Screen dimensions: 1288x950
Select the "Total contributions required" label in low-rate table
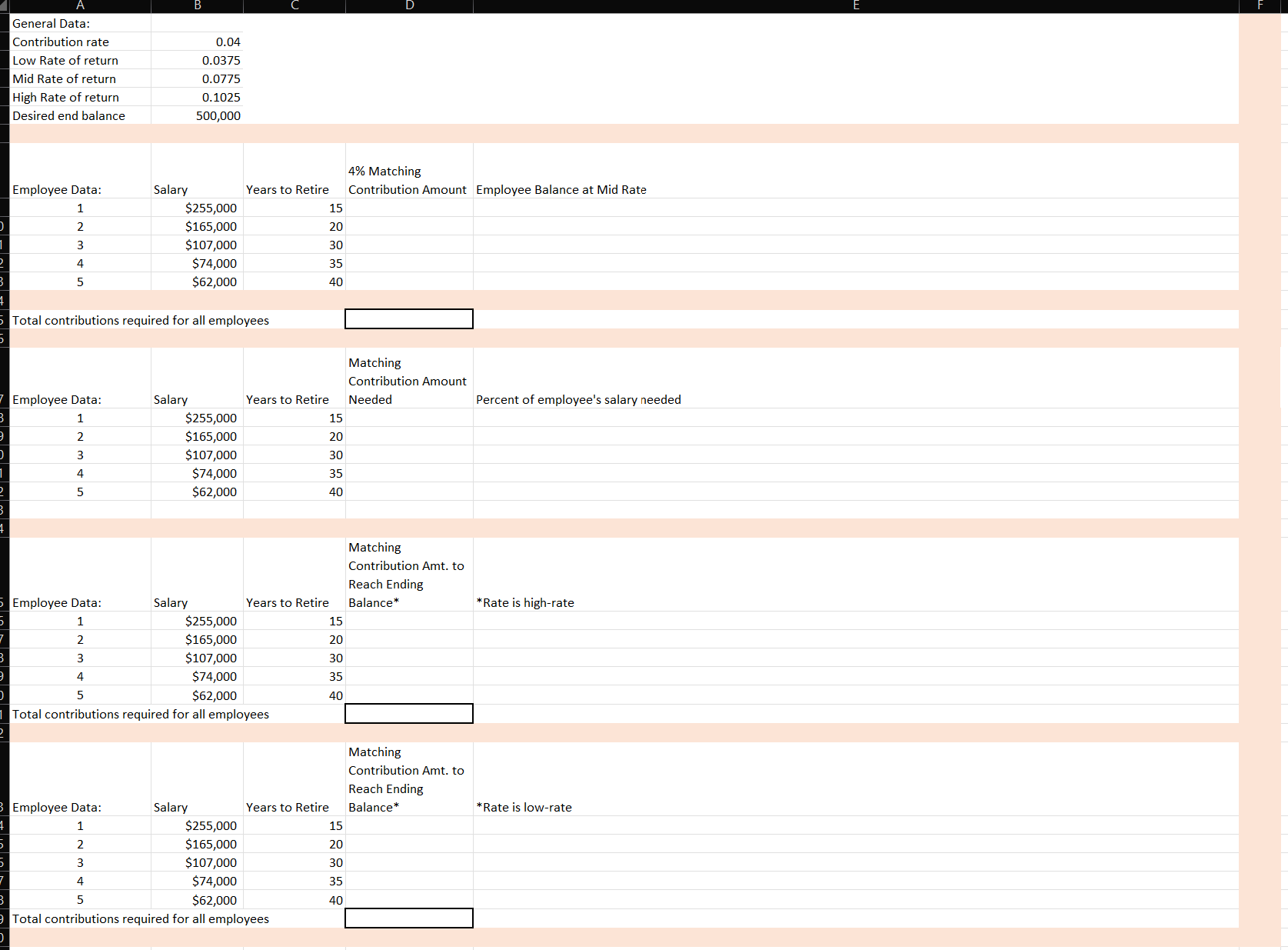(x=141, y=918)
